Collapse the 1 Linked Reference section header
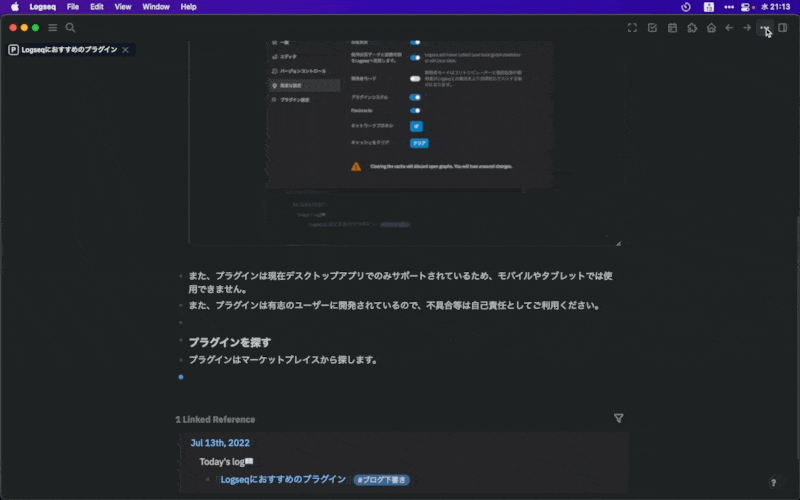The height and width of the screenshot is (500, 800). [x=215, y=419]
